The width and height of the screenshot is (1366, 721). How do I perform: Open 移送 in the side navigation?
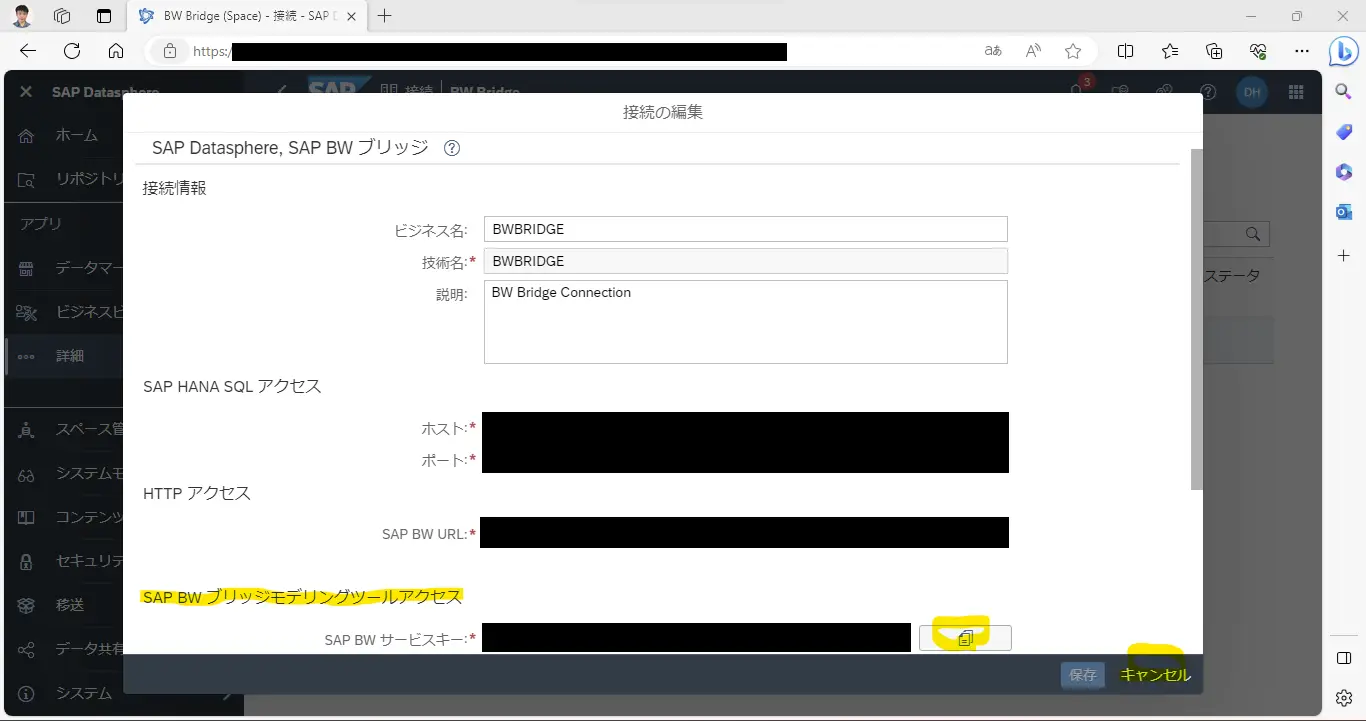point(64,605)
